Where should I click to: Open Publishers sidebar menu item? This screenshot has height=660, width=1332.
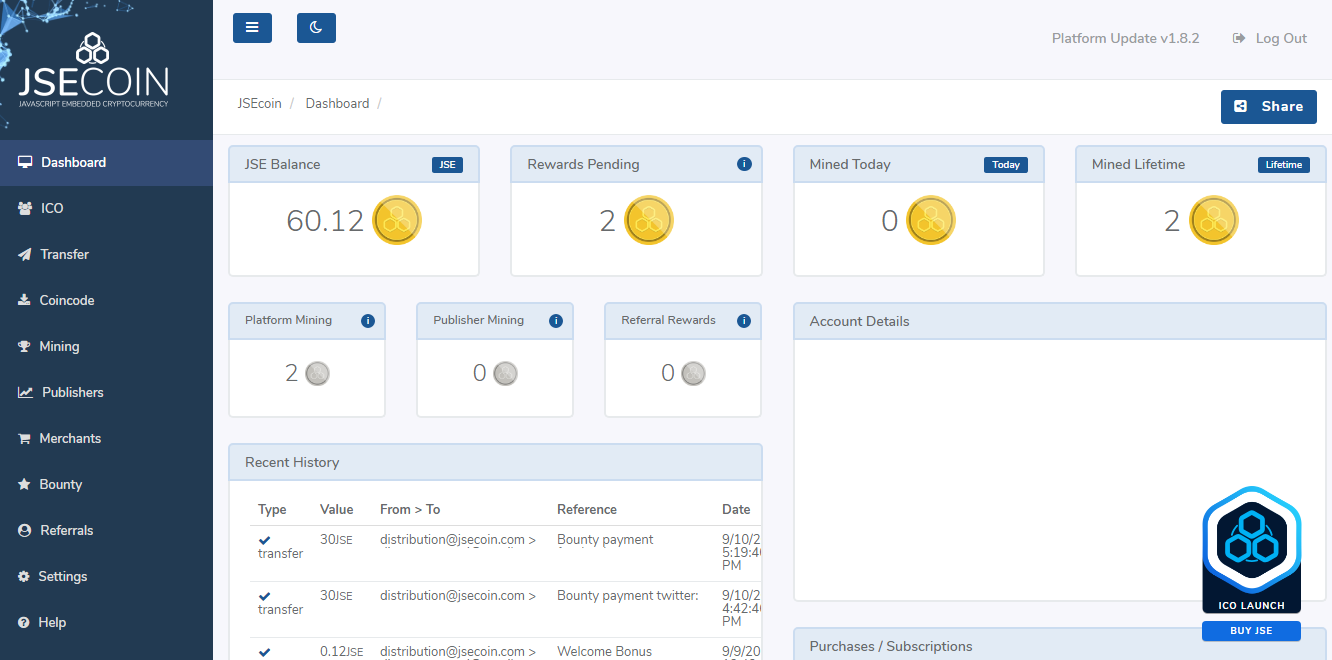pos(106,392)
